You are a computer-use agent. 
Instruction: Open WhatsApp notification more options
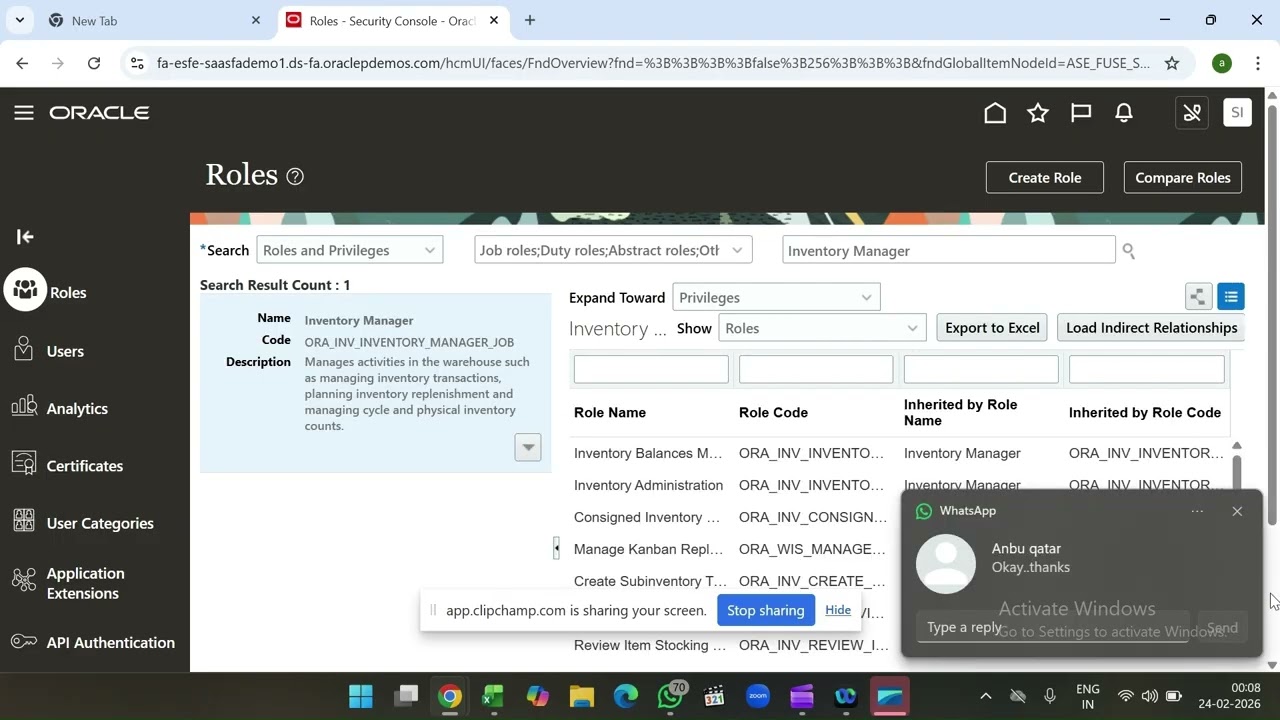[x=1197, y=511]
